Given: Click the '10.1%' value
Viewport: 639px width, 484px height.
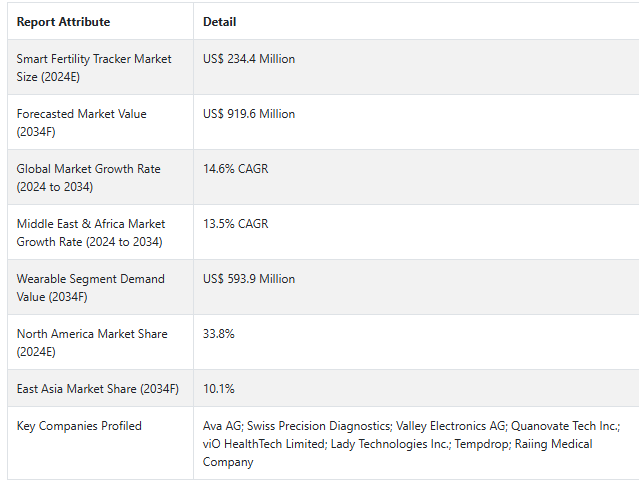Looking at the screenshot, I should pos(219,389).
